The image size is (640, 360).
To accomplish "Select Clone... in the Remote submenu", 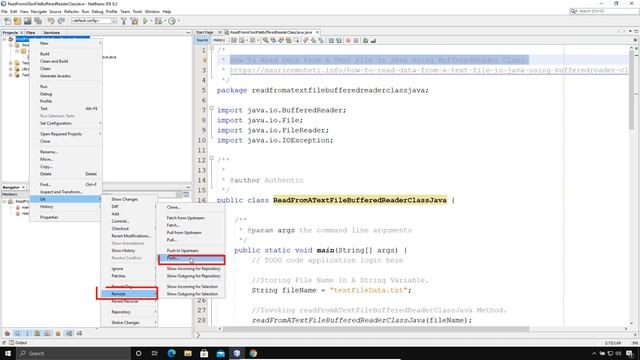I will [x=191, y=207].
